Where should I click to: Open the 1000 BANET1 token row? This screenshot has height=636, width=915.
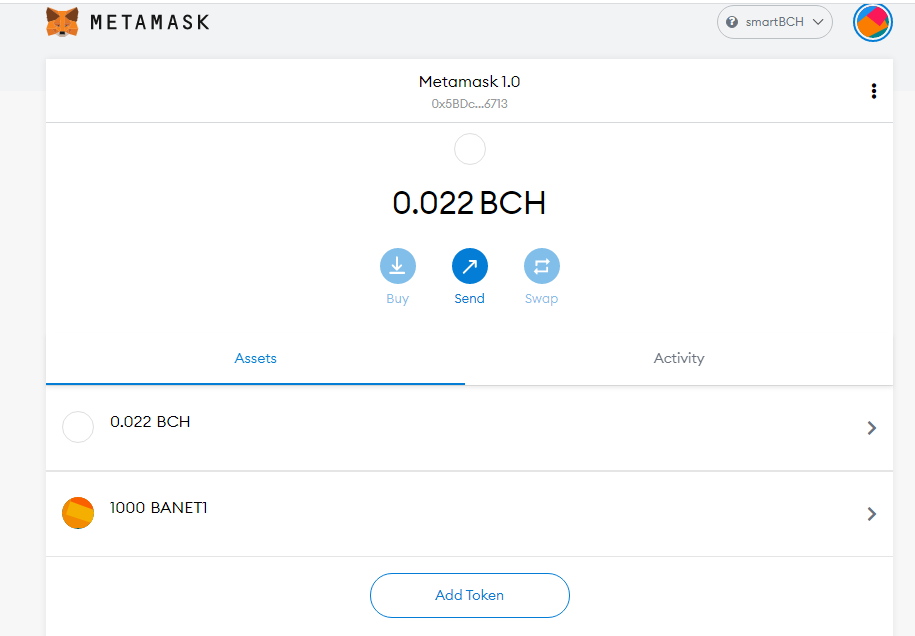[x=469, y=514]
